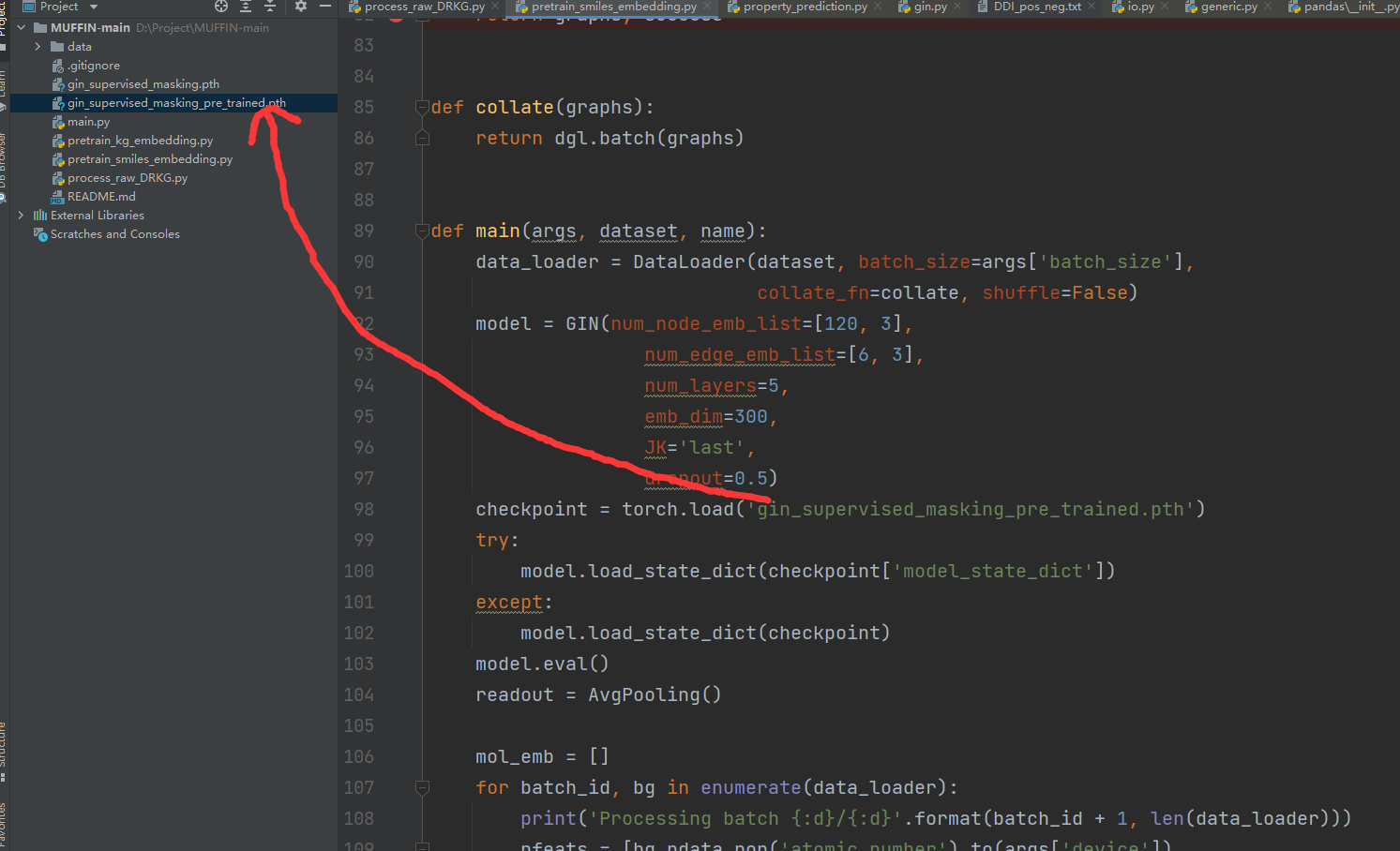1400x851 pixels.
Task: Click the Expand All icon in Project panel
Action: click(x=247, y=7)
